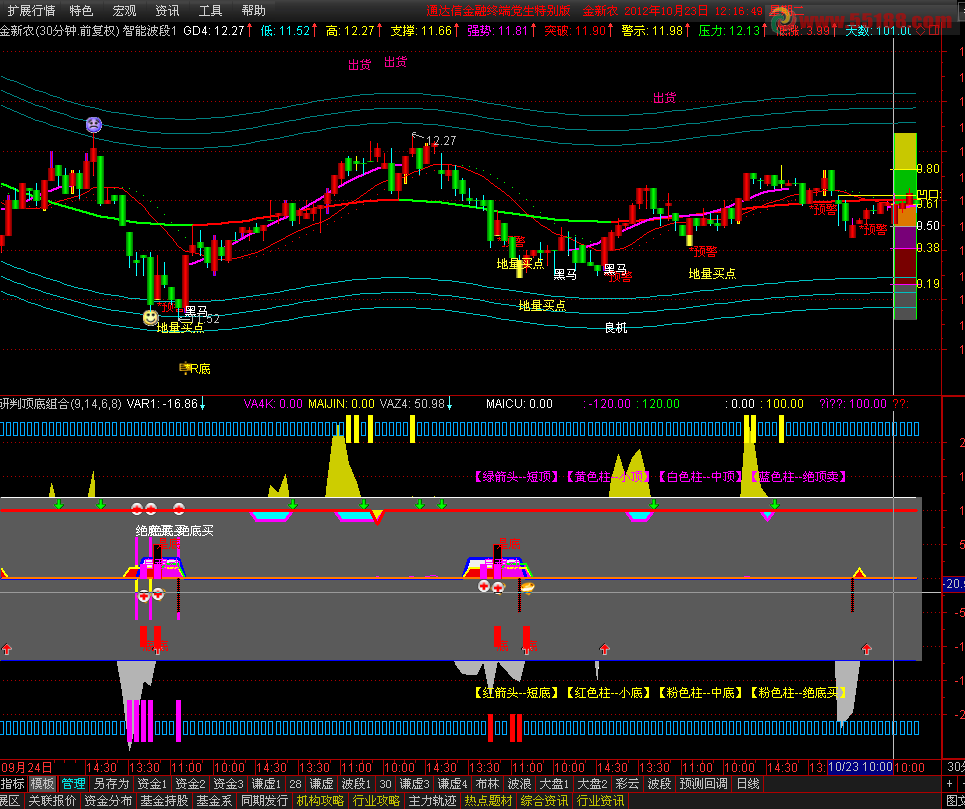
Task: Select the 预测回调 tab
Action: coord(703,784)
